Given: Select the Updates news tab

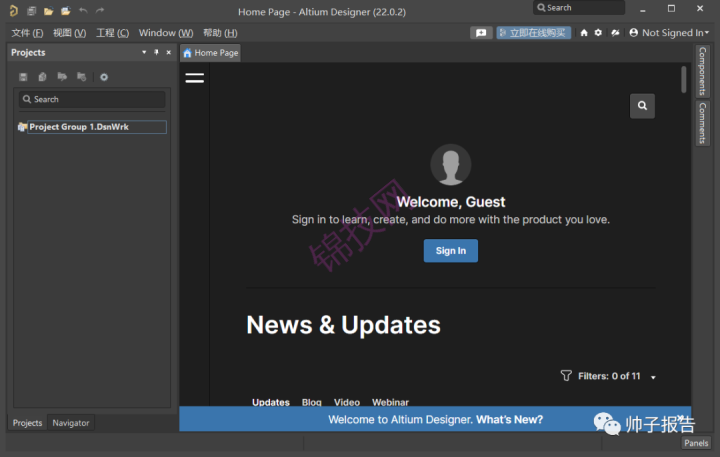Looking at the screenshot, I should tap(271, 402).
